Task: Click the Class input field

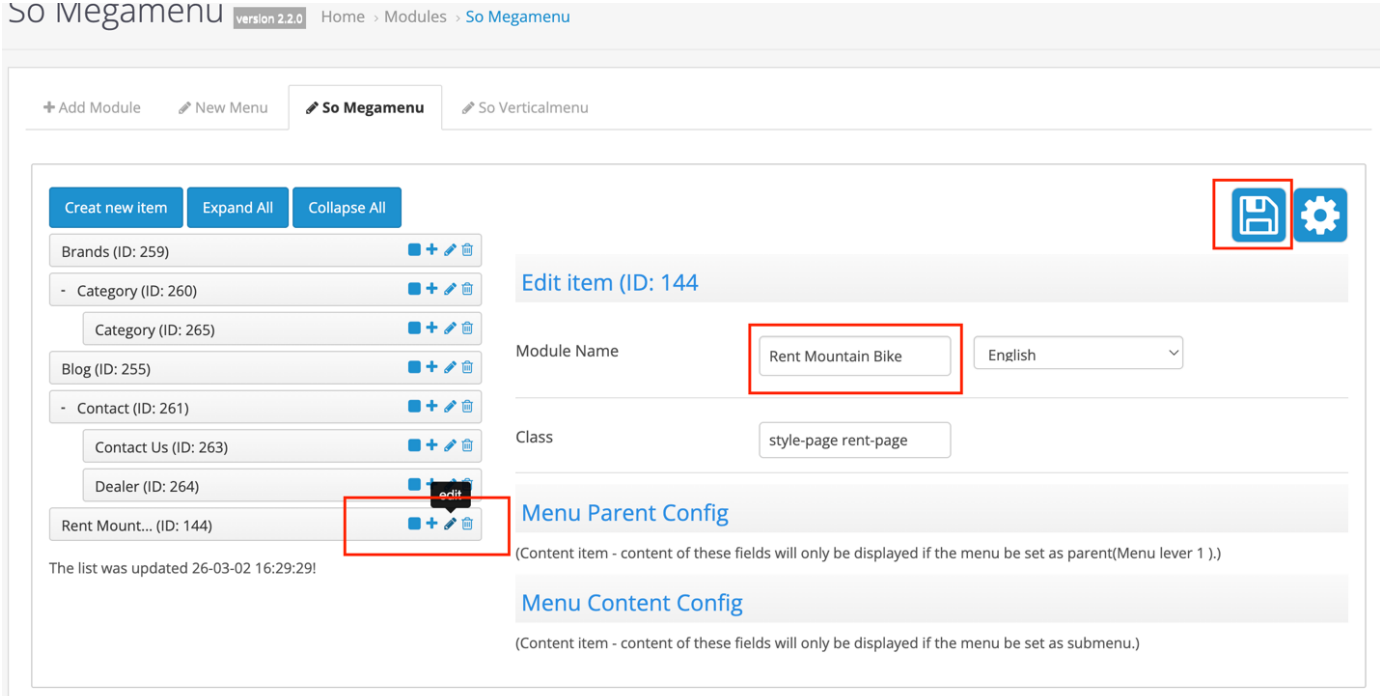Action: click(x=854, y=440)
